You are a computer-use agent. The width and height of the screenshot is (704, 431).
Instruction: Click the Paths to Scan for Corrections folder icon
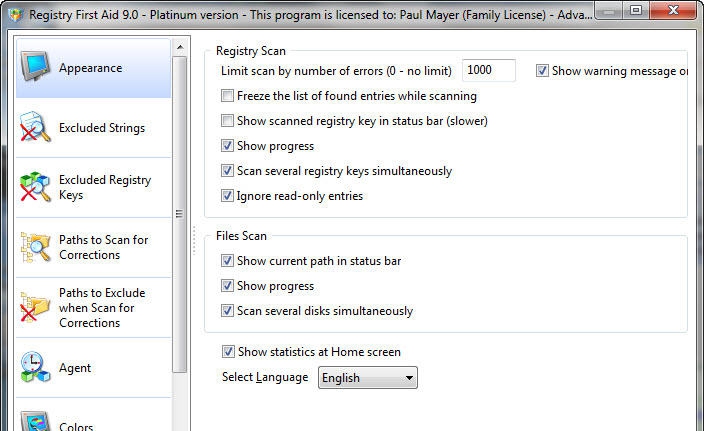coord(35,247)
